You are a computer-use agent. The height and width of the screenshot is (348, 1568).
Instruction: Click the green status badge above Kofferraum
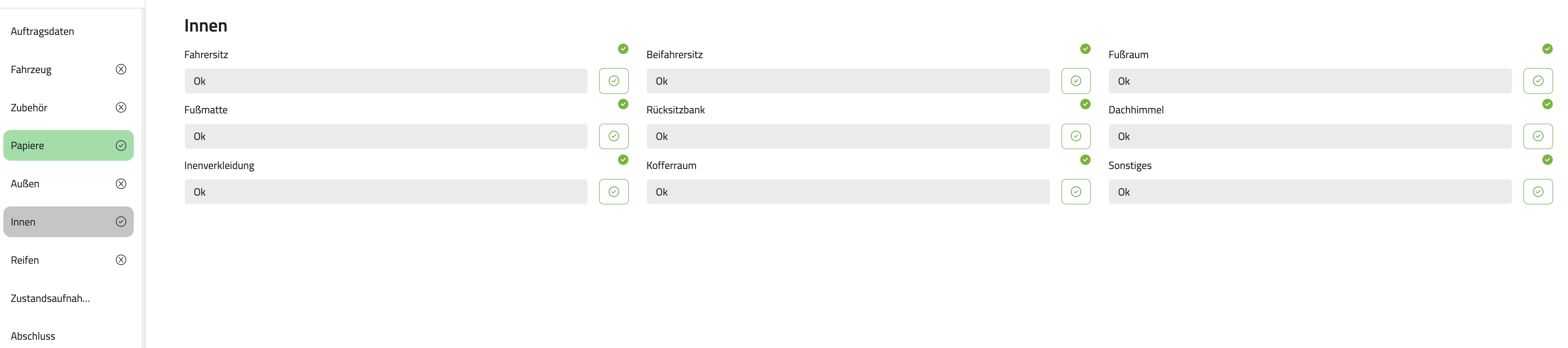point(1085,159)
